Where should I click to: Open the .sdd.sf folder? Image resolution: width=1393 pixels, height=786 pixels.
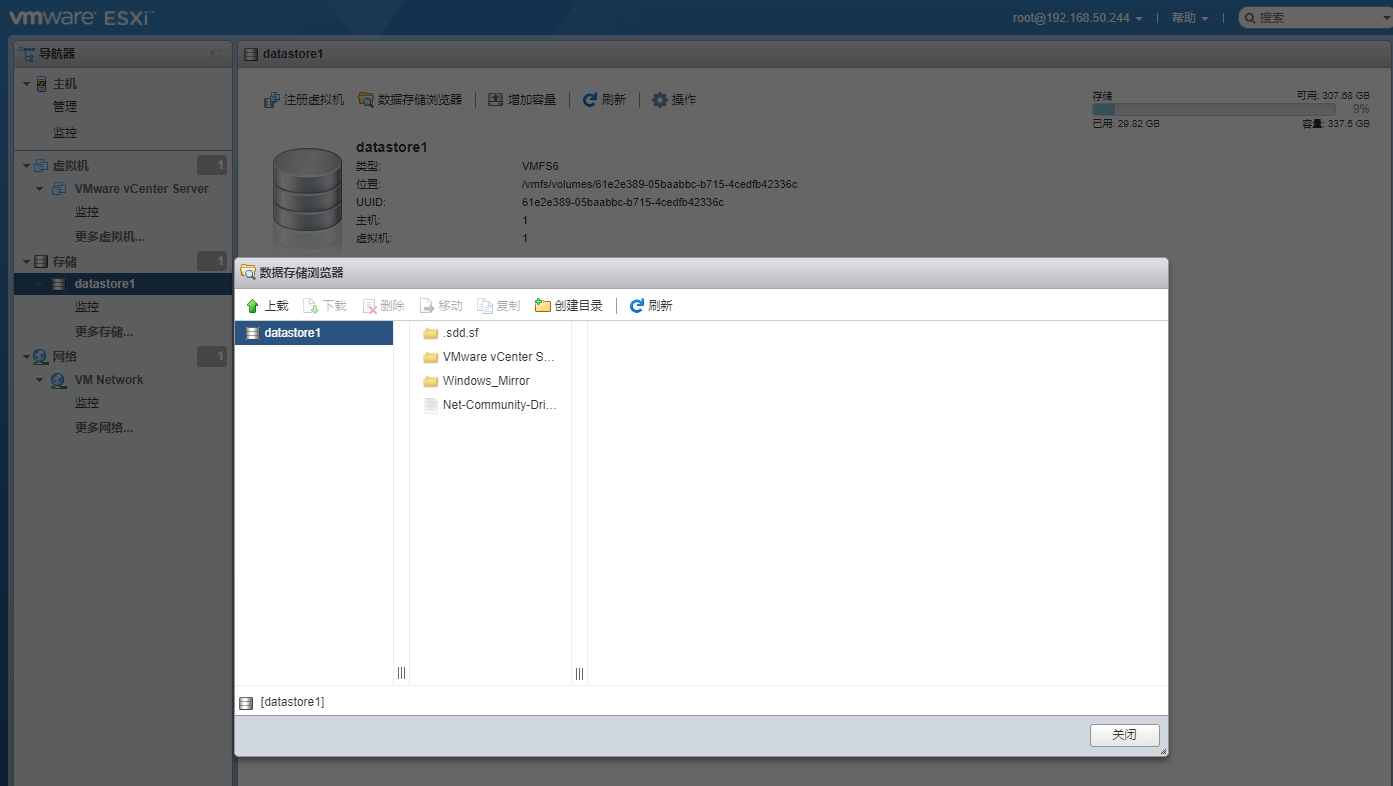[460, 333]
